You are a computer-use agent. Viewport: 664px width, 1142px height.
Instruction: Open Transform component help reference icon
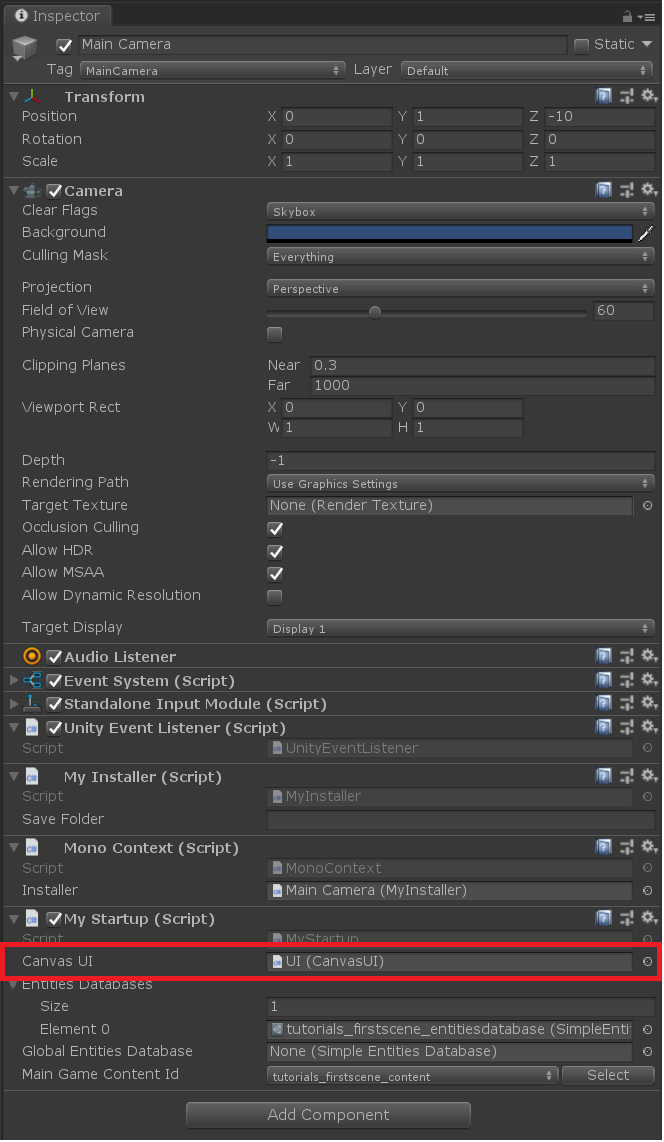604,95
